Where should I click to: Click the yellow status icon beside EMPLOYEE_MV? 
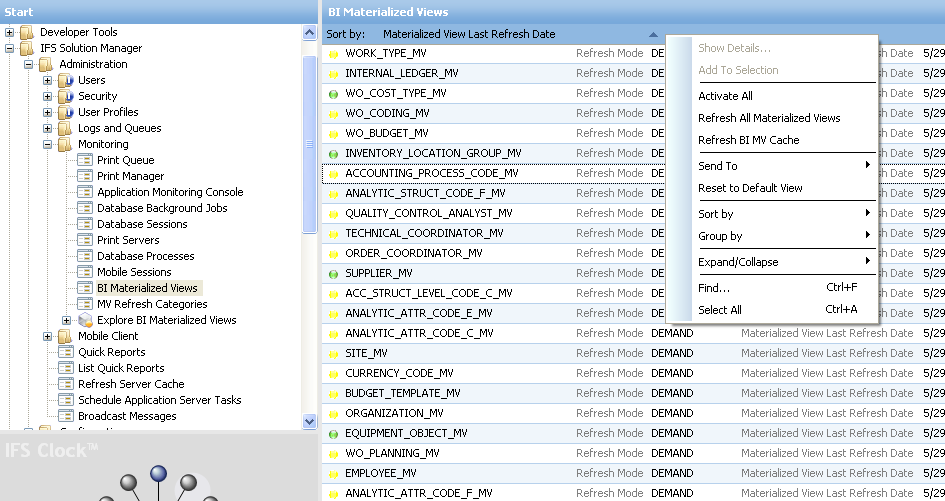333,474
